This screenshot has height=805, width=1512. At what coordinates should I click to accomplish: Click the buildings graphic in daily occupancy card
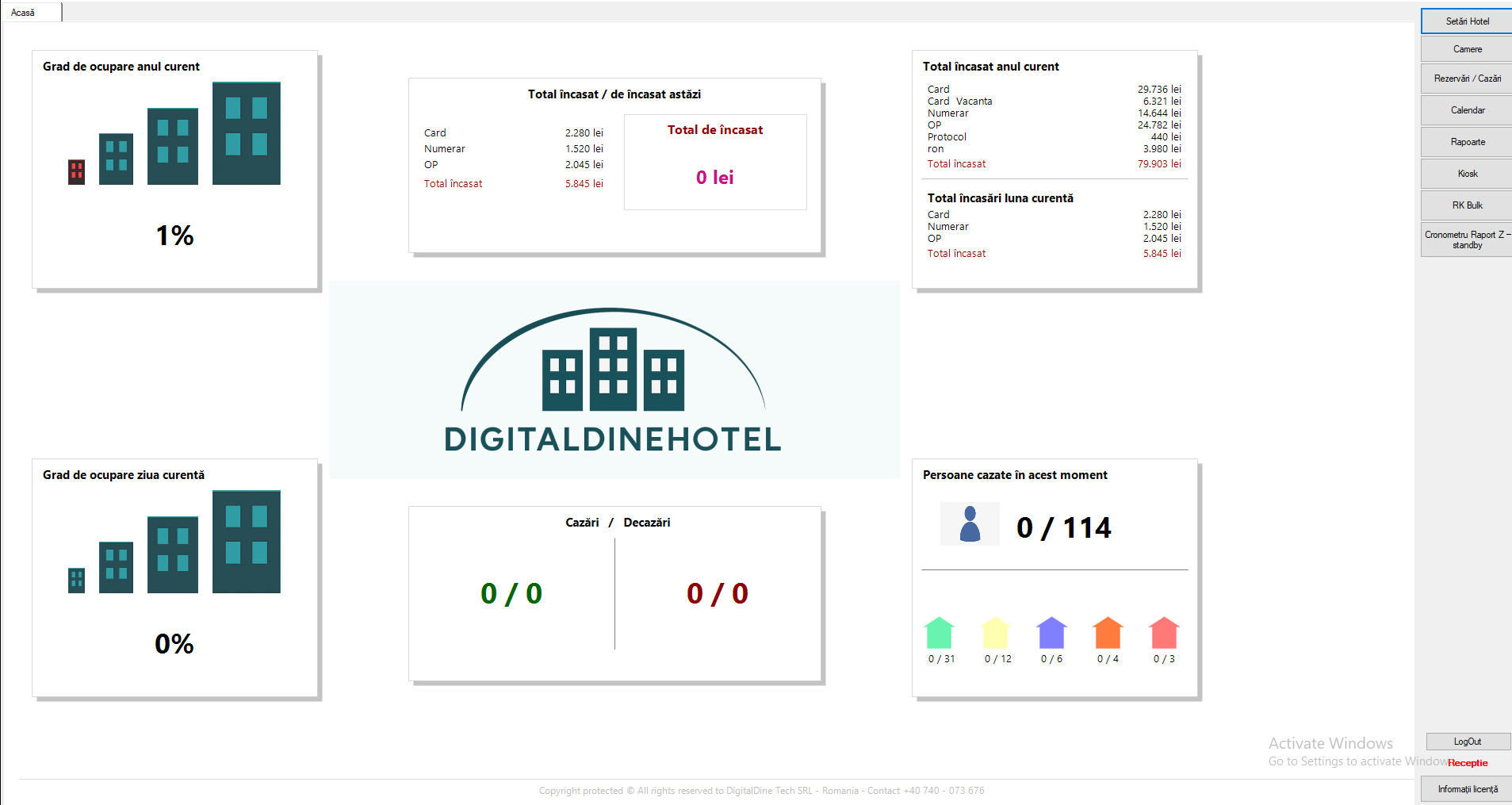point(174,542)
